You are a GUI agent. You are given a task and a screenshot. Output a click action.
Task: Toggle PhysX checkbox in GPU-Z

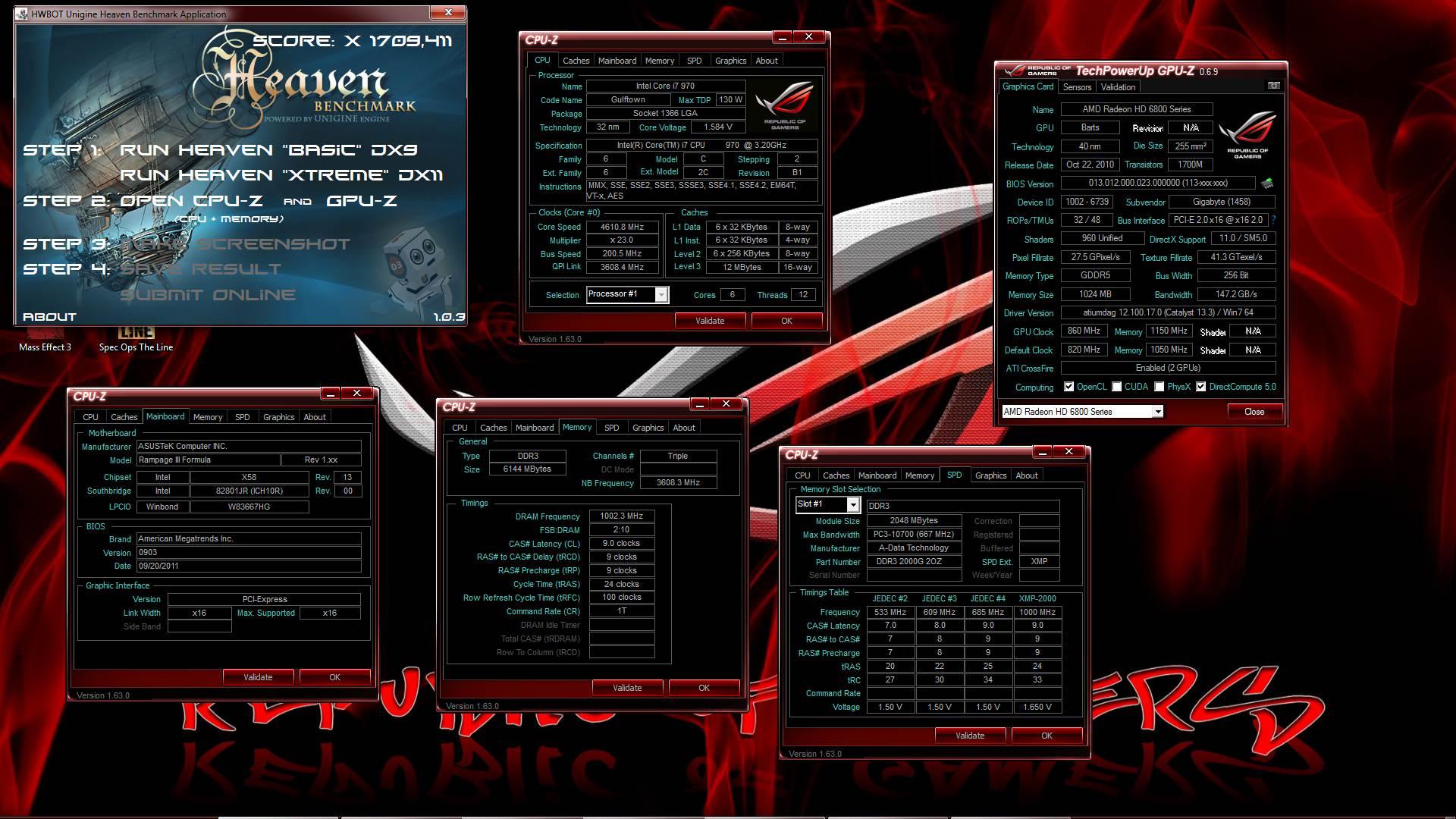coord(1159,387)
